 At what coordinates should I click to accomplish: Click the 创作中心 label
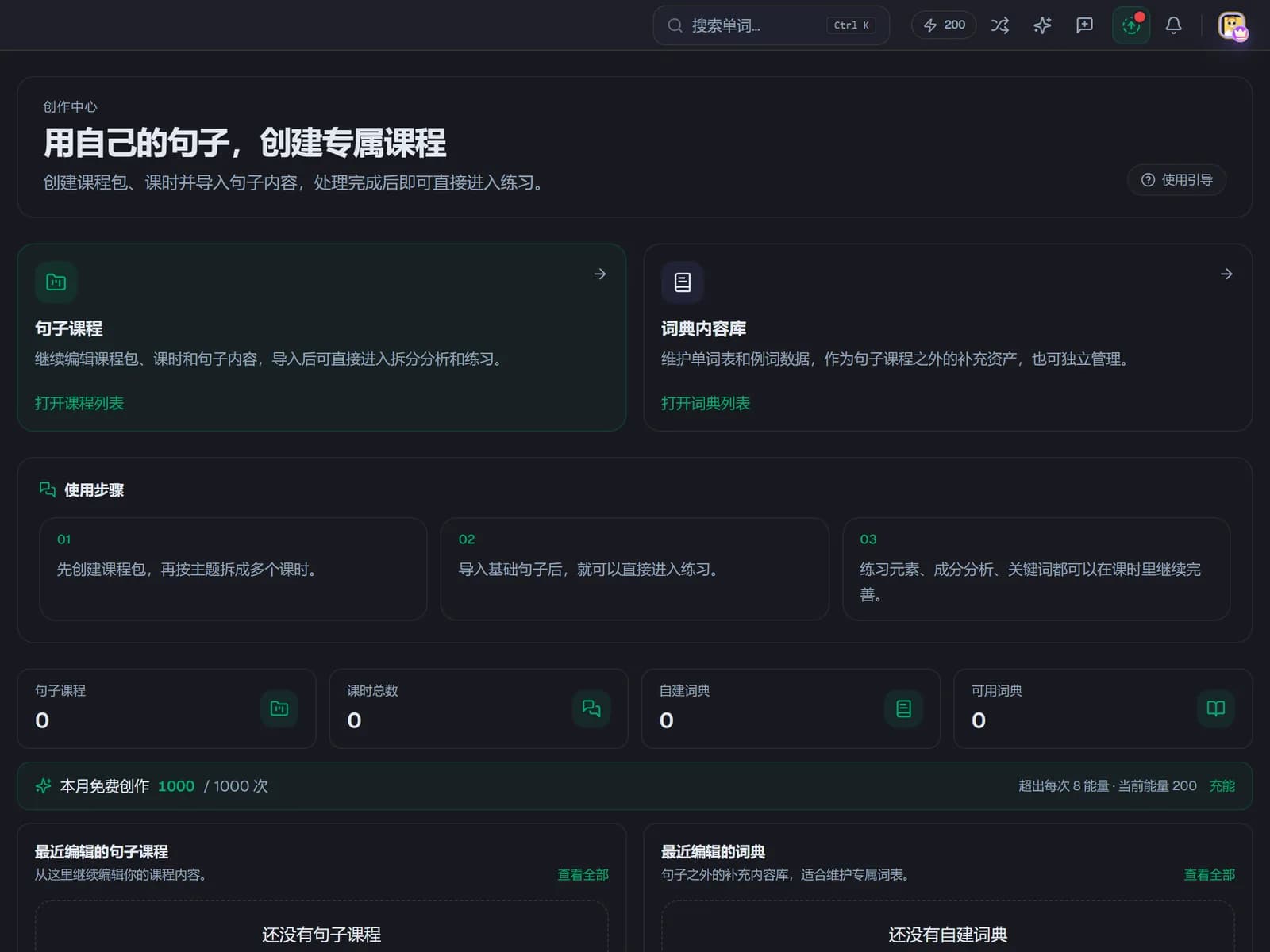[70, 106]
